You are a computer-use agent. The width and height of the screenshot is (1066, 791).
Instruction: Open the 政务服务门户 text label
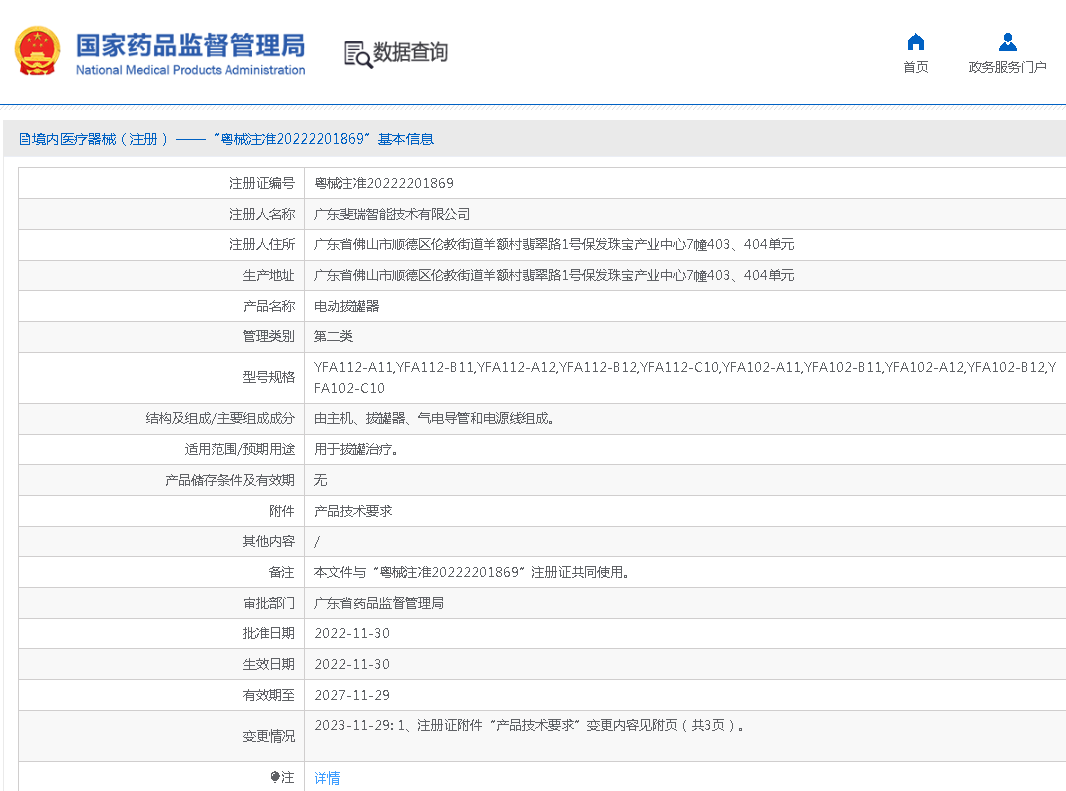pos(1007,68)
